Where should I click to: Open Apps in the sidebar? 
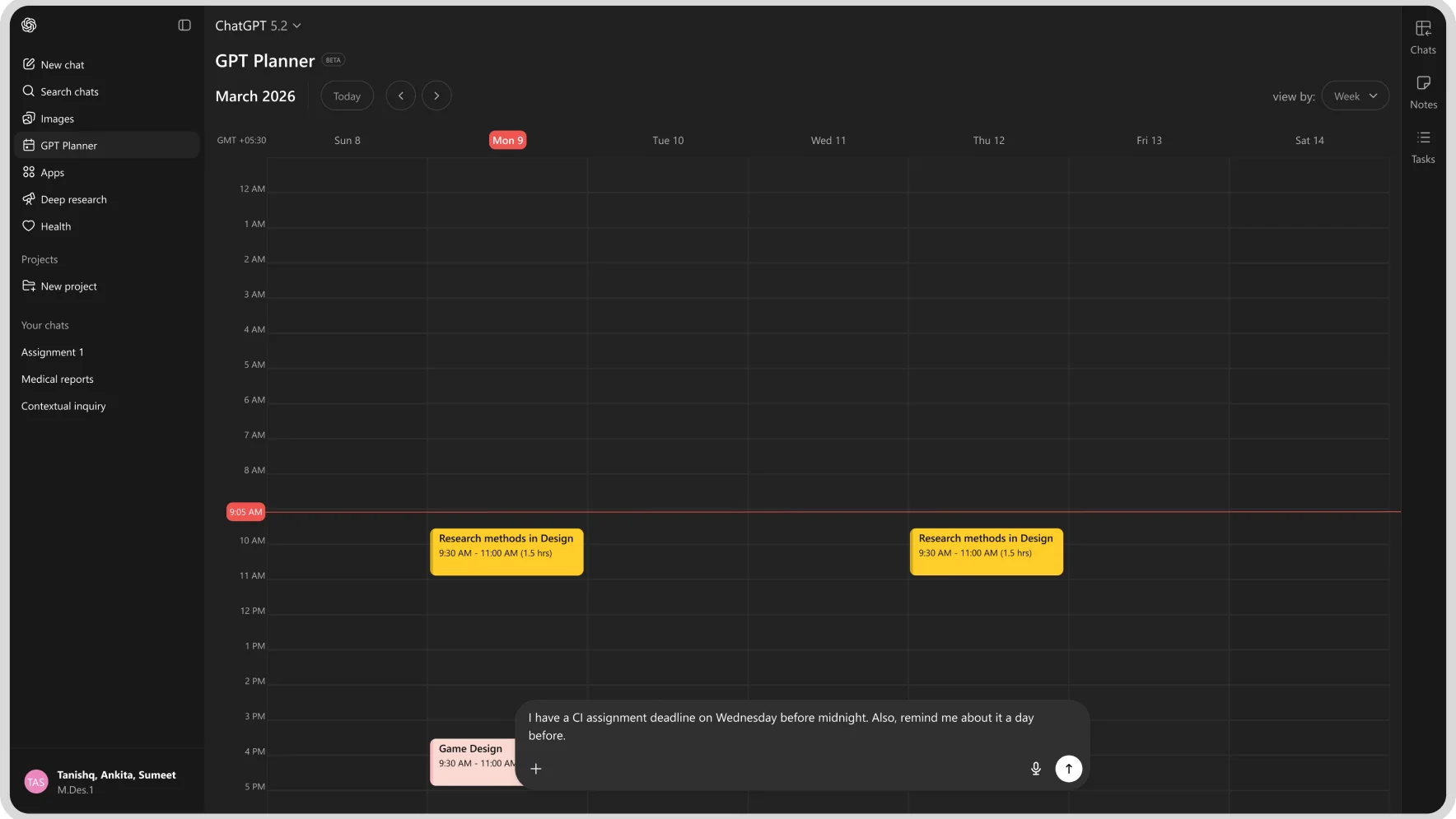coord(107,172)
